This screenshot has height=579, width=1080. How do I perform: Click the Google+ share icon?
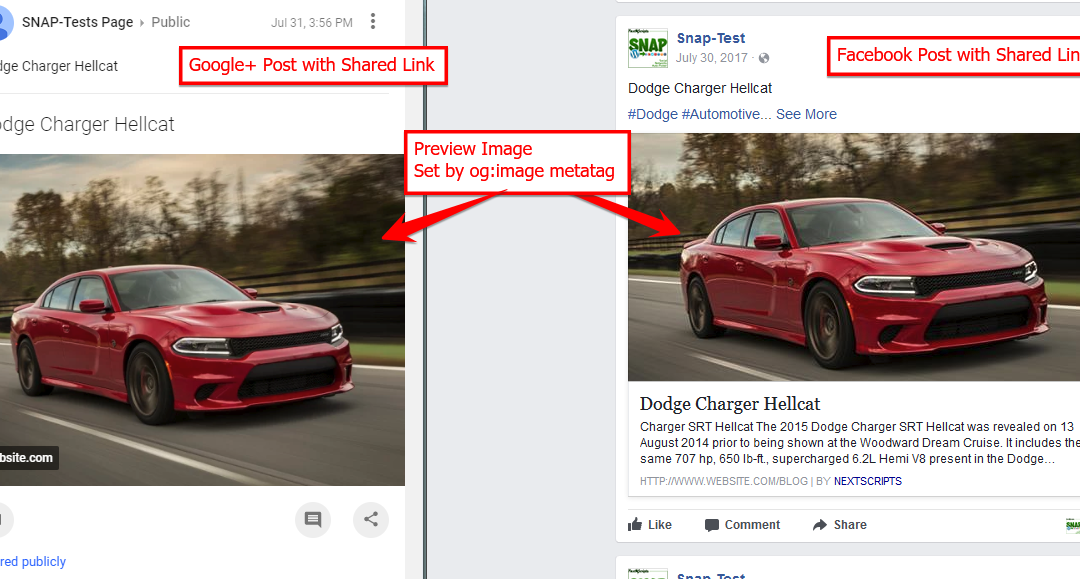pos(371,519)
